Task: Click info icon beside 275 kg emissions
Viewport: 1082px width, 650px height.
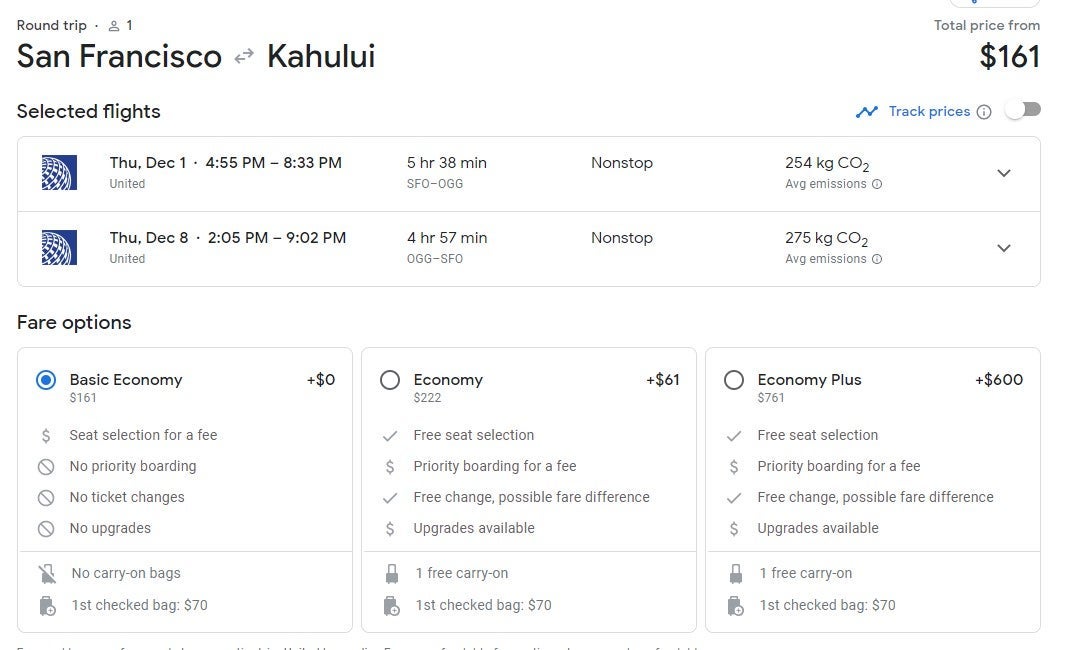Action: pos(877,259)
